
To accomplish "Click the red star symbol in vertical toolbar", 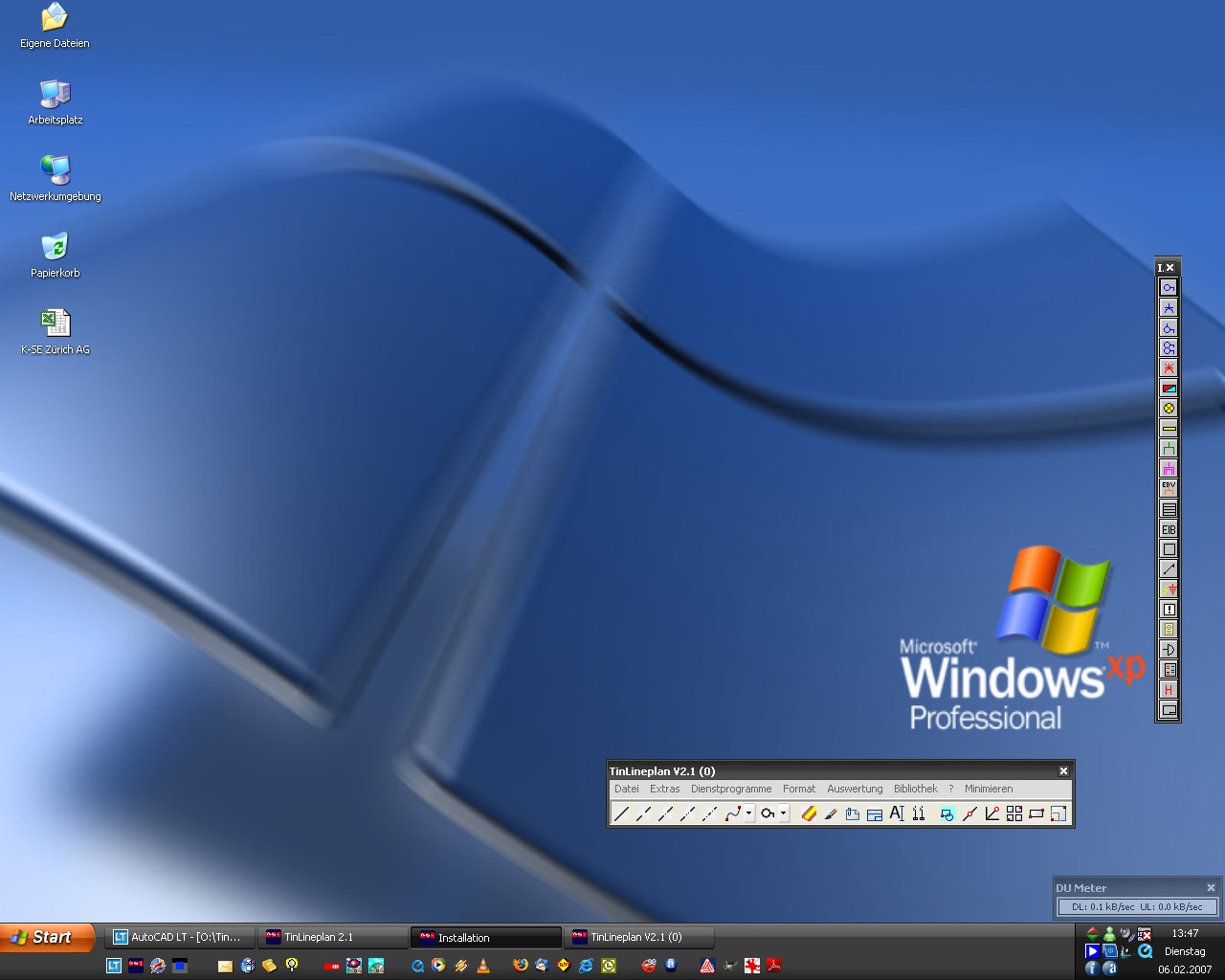I will point(1169,367).
